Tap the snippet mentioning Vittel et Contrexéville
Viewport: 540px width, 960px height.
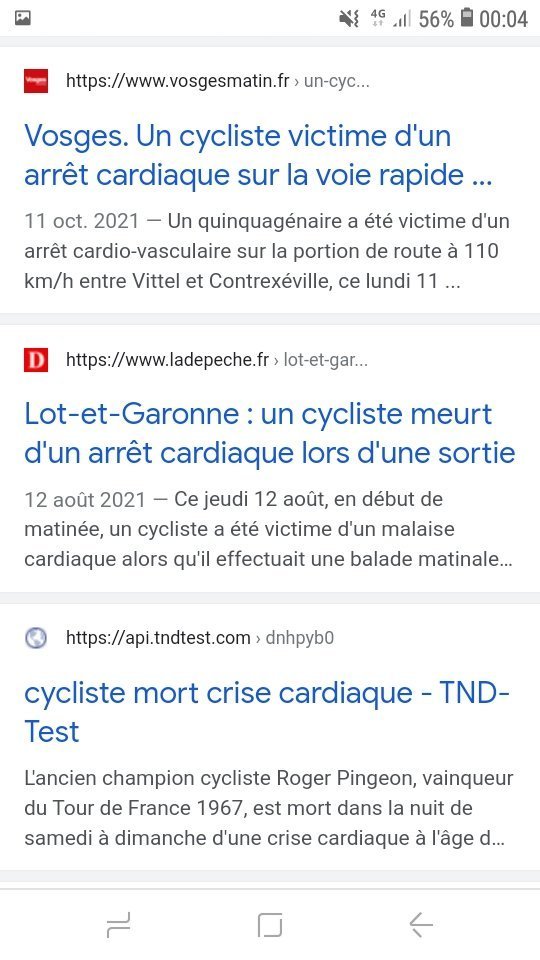pyautogui.click(x=267, y=251)
